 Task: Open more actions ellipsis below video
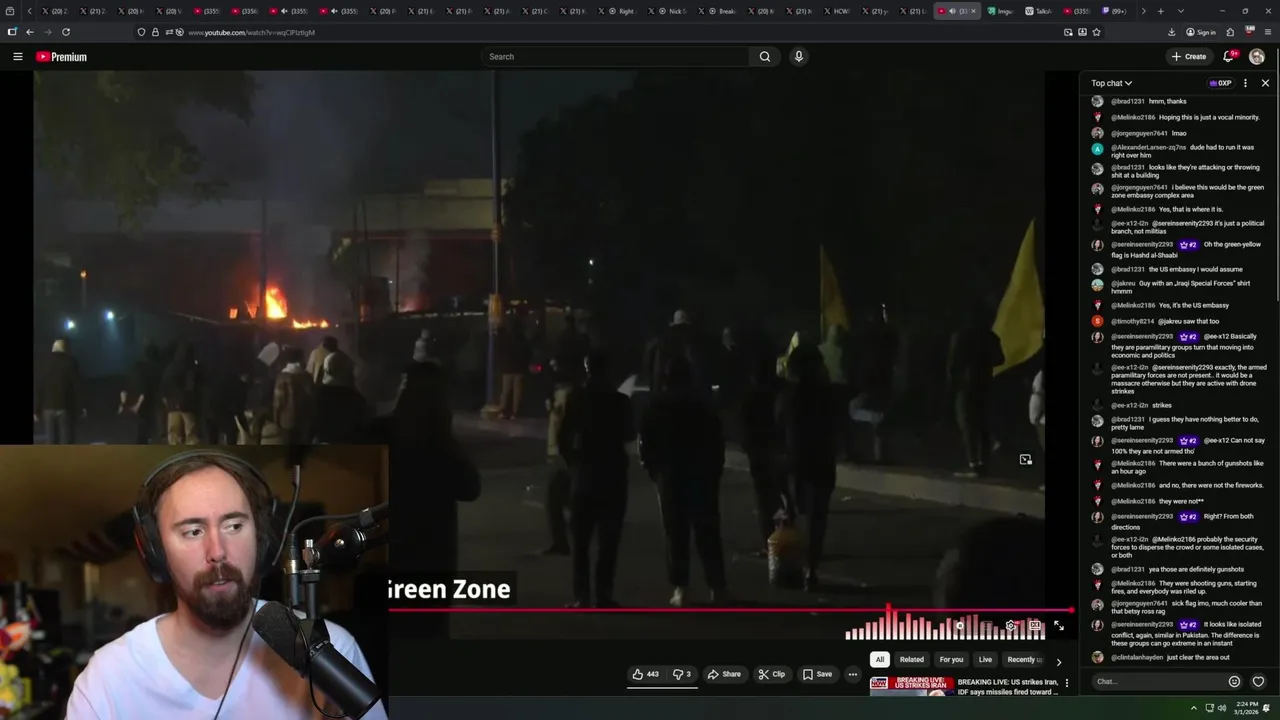pos(853,674)
